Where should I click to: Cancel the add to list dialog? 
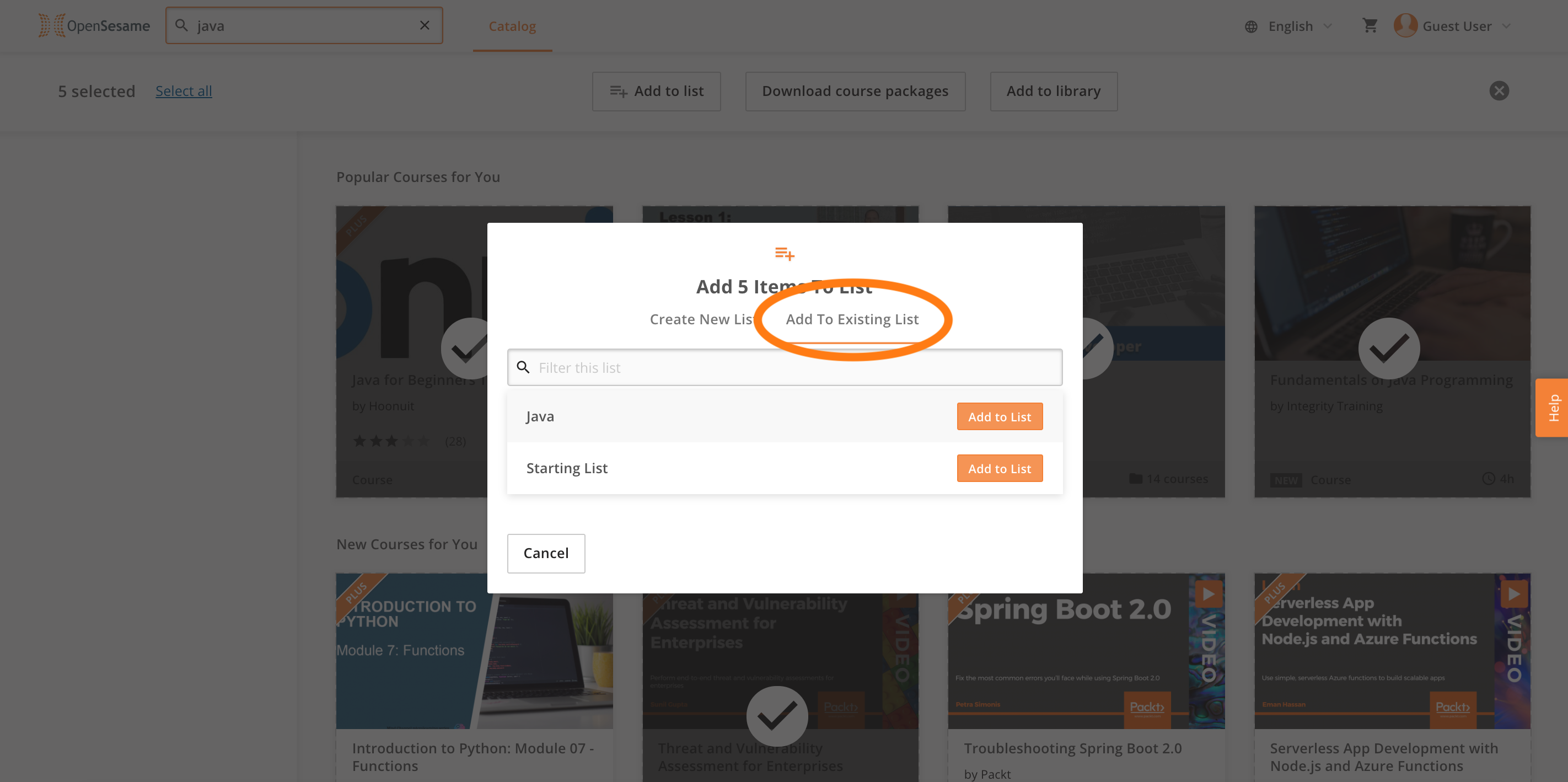pos(546,553)
